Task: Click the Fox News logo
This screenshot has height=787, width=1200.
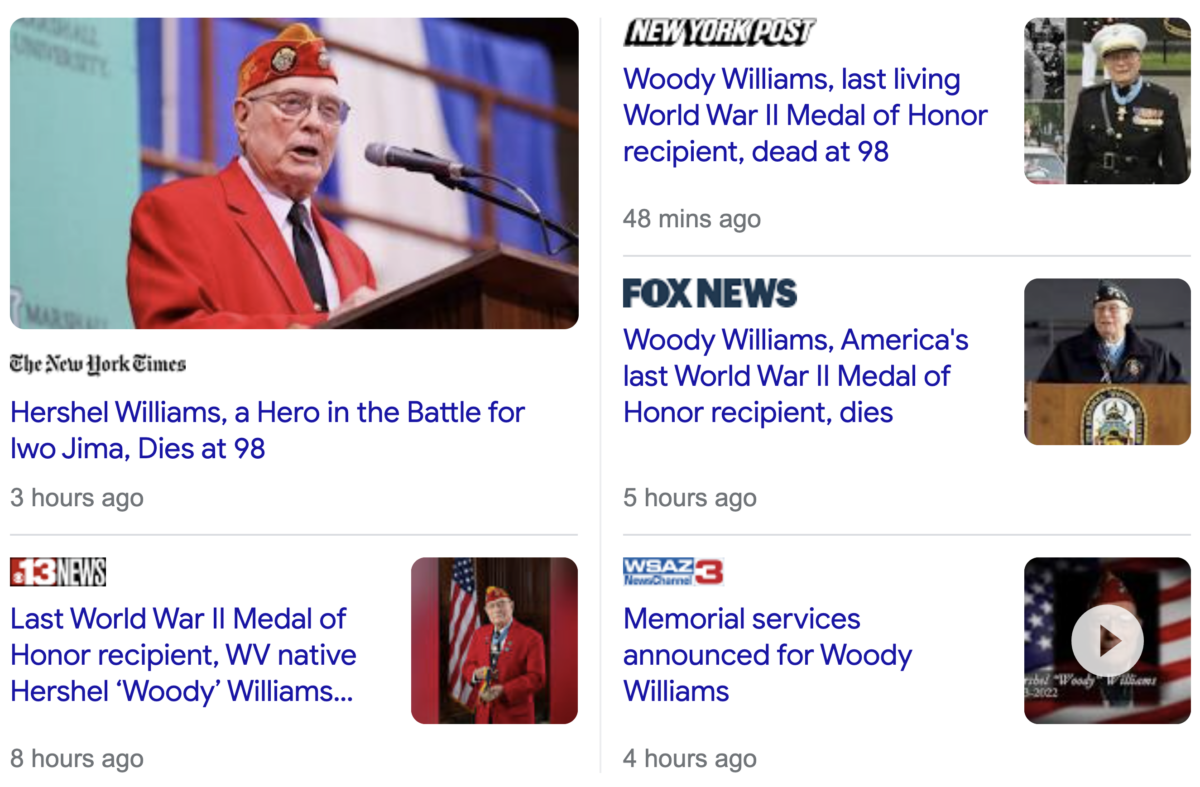Action: [x=710, y=293]
